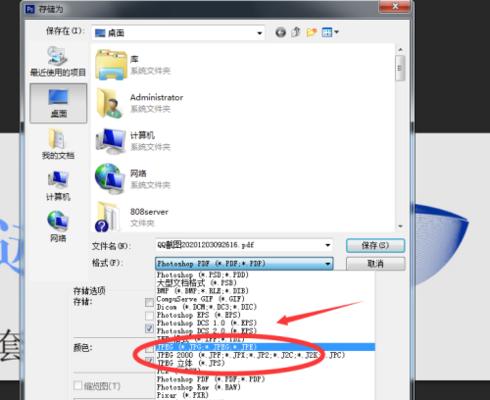Choose the highlighted JPEG (*.JPG;*.JPEG;*.JPE) format
This screenshot has height=400, width=490.
[x=266, y=347]
